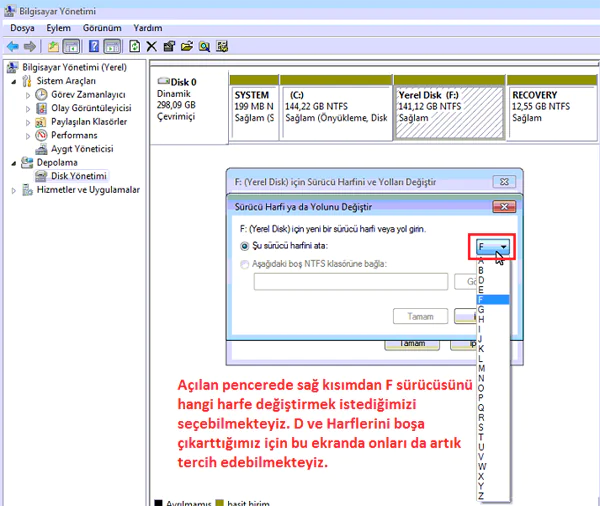The width and height of the screenshot is (600, 506).
Task: Click the last settings list toolbar icon
Action: coord(222,47)
